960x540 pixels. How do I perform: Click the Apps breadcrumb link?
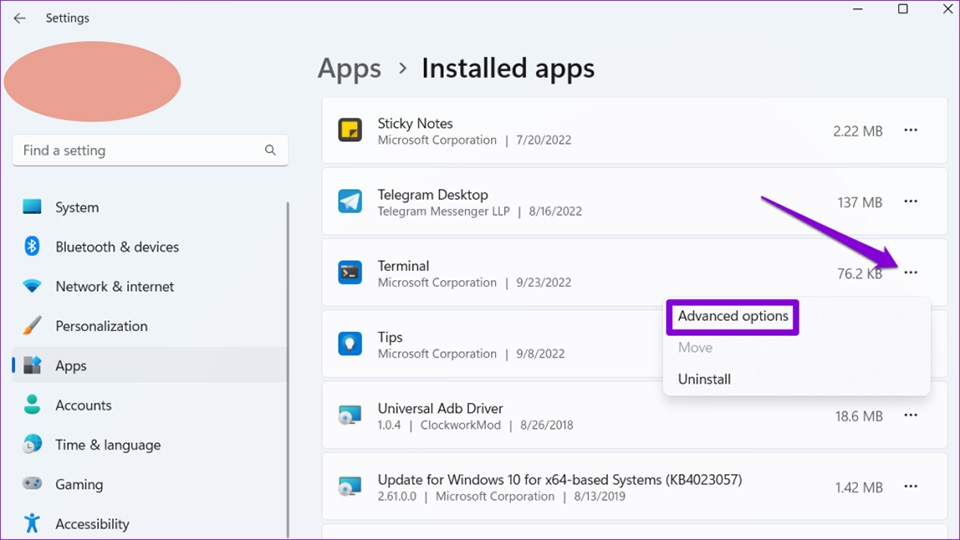coord(349,69)
